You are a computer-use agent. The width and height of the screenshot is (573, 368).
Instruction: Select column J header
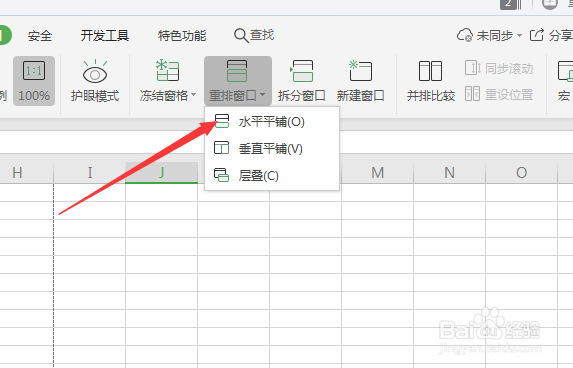(162, 172)
